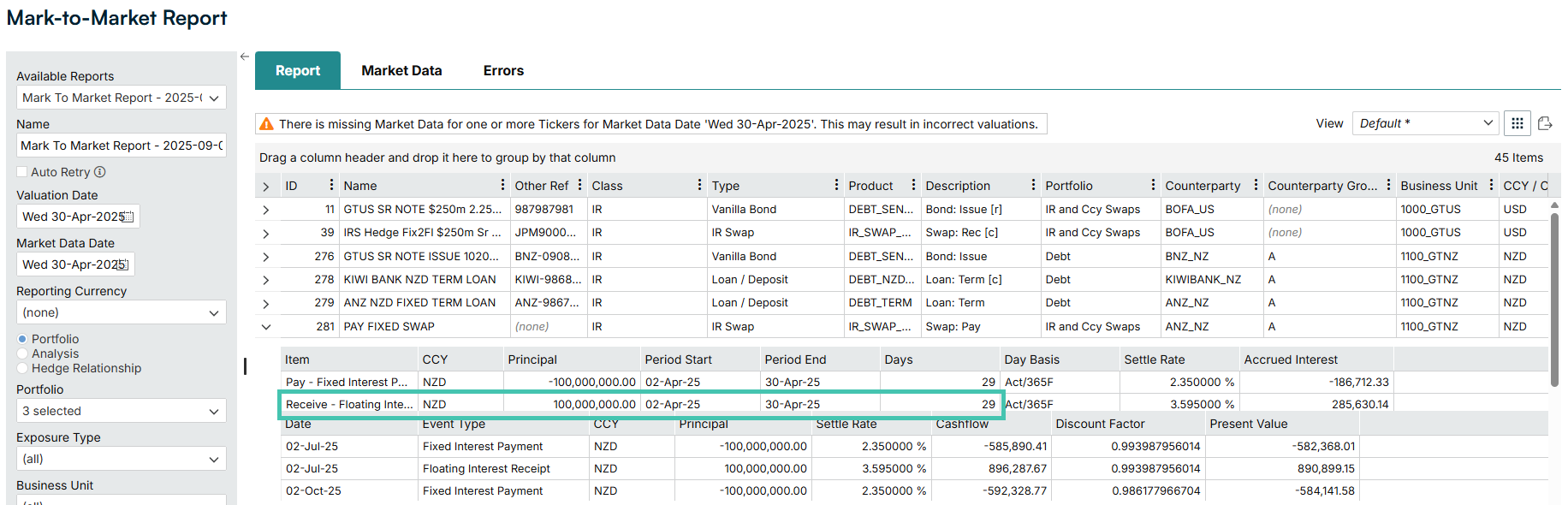Viewport: 1568px width, 505px height.
Task: Open the Portfolio '3 selected' dropdown
Action: [x=122, y=411]
